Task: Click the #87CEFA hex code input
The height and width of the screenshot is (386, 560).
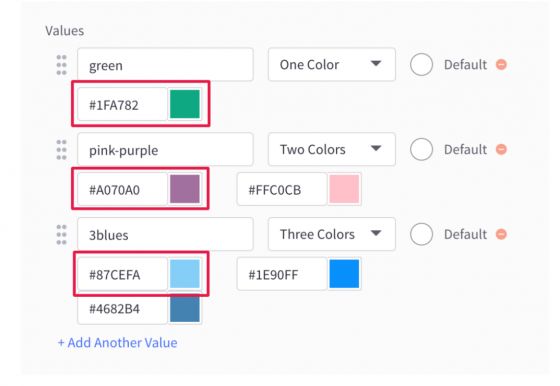Action: [x=122, y=274]
